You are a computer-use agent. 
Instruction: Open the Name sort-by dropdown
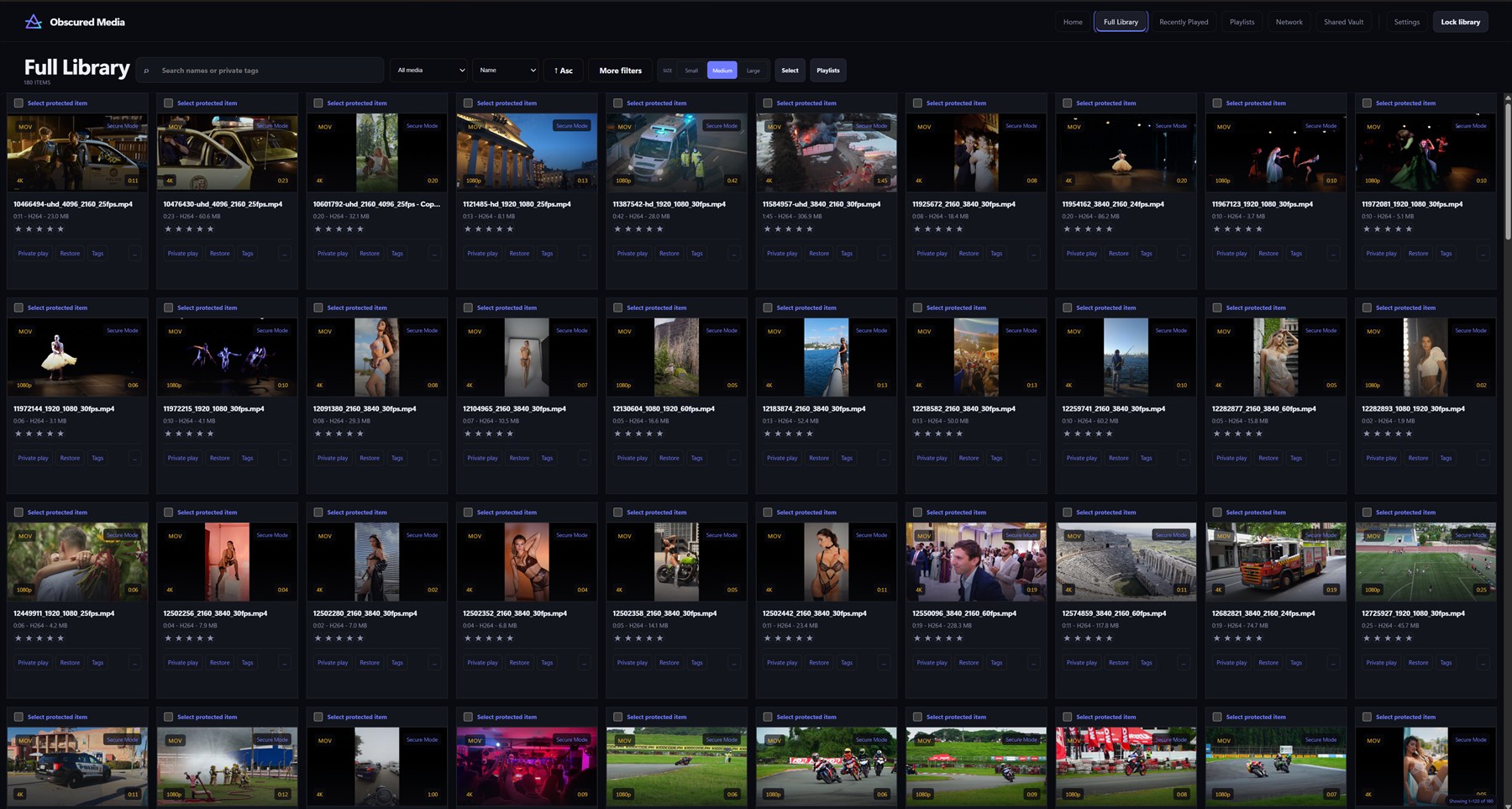point(506,71)
